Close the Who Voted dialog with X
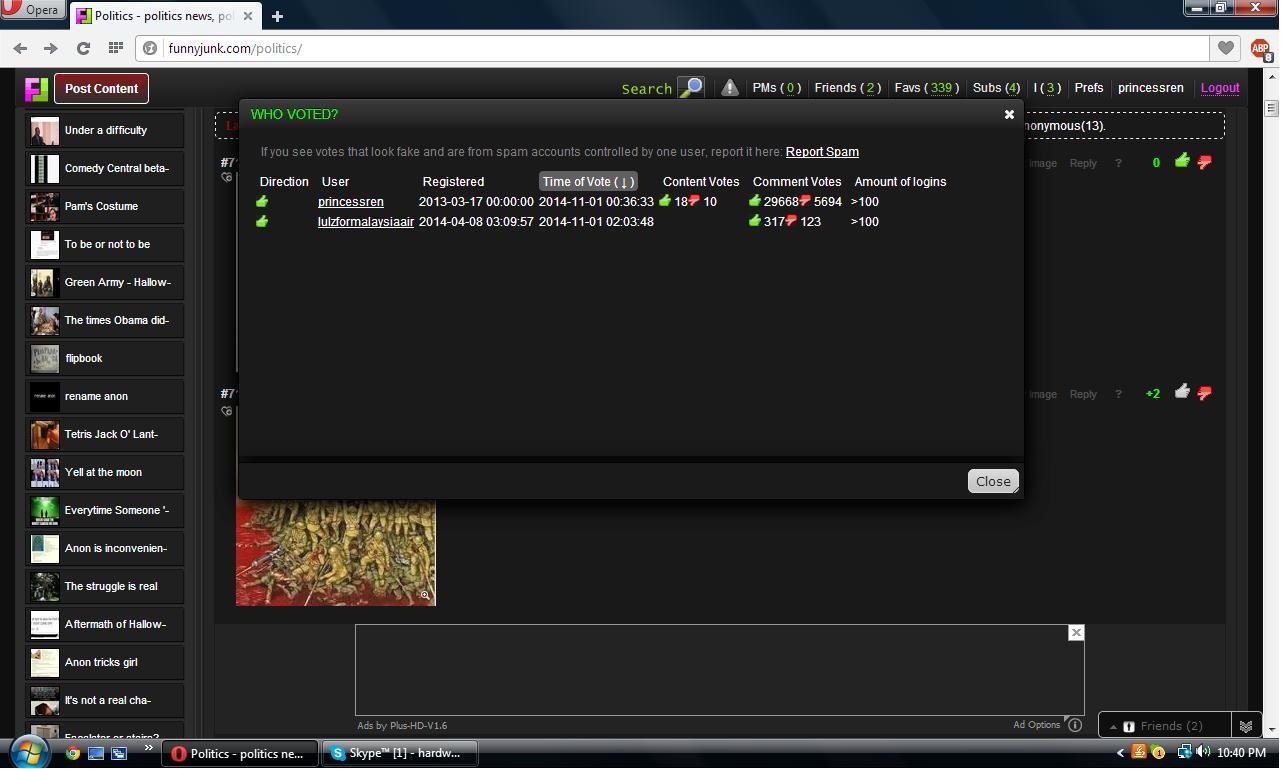Screen dimensions: 1282x769 tap(1009, 115)
